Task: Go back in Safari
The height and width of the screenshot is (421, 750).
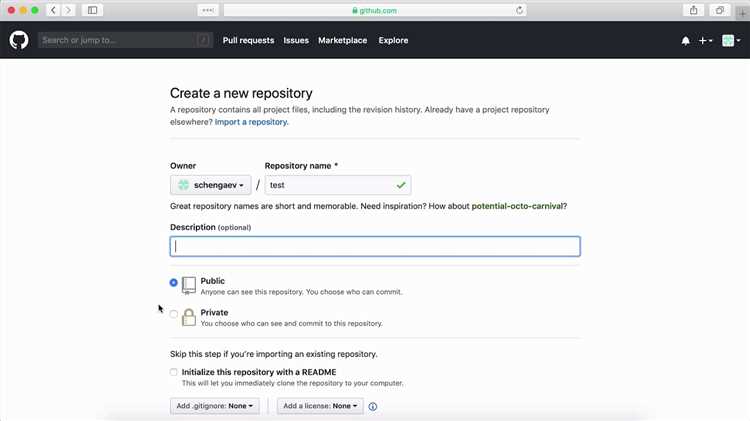Action: point(54,10)
